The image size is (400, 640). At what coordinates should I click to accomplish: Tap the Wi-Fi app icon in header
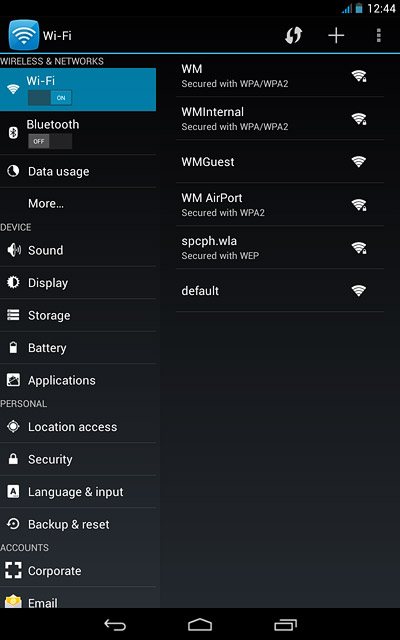click(x=24, y=35)
